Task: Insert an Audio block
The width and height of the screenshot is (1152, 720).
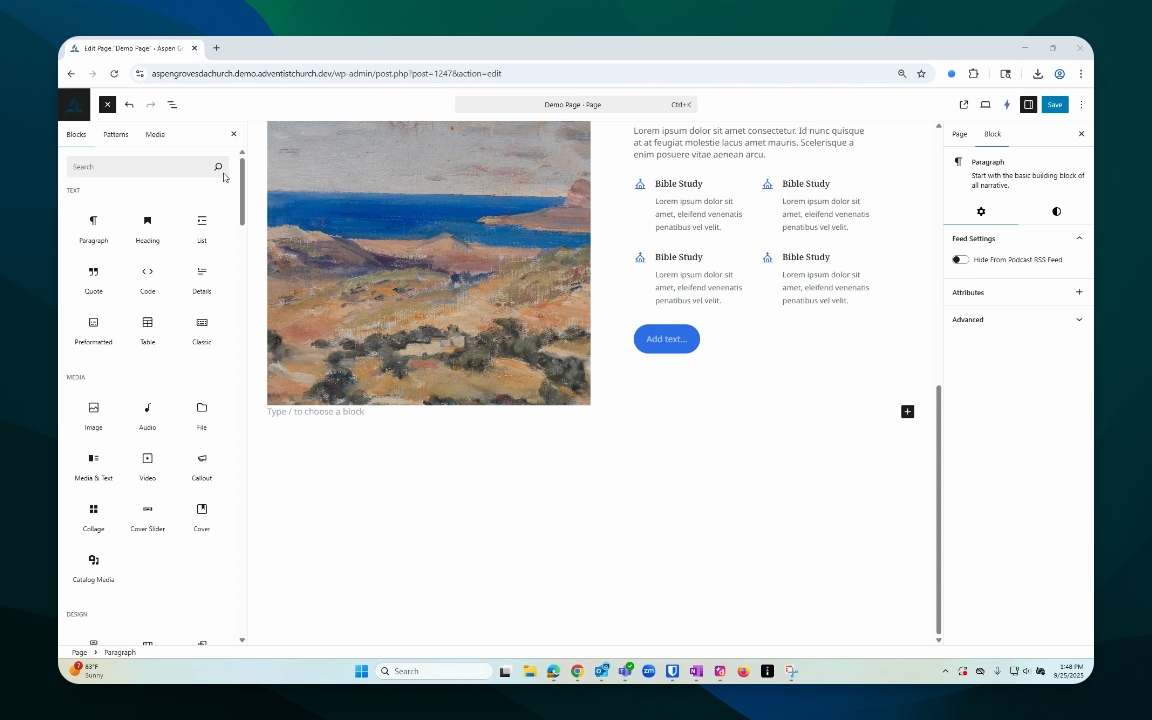Action: coord(147,415)
